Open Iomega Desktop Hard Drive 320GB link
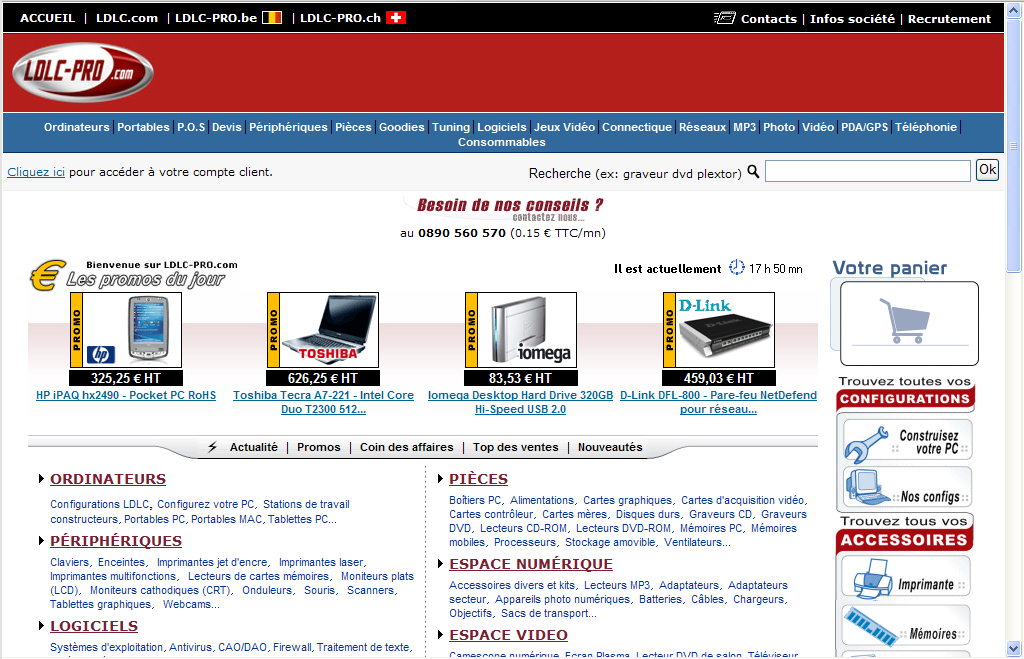1024x659 pixels. [520, 402]
